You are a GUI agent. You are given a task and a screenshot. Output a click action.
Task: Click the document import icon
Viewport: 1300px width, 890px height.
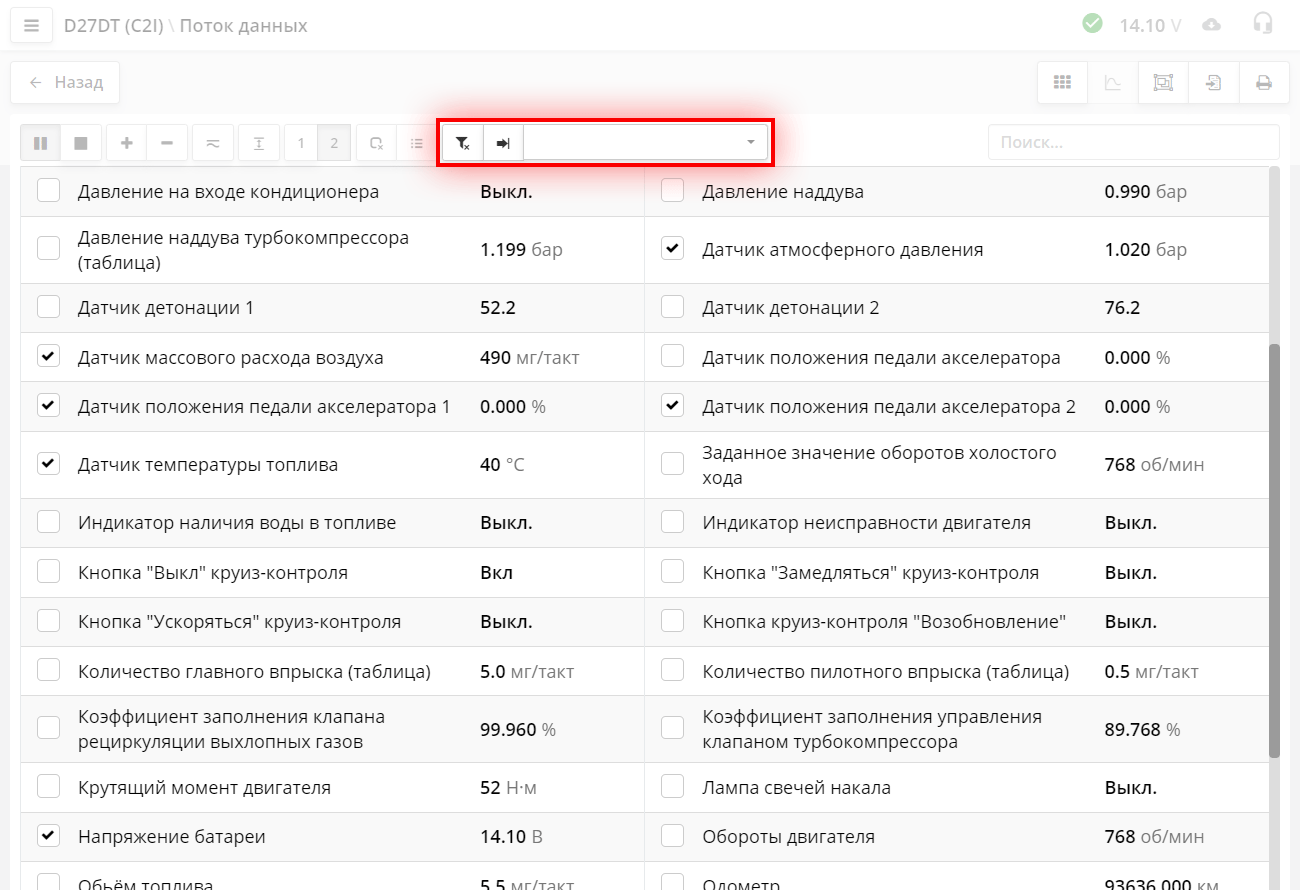coord(1213,83)
